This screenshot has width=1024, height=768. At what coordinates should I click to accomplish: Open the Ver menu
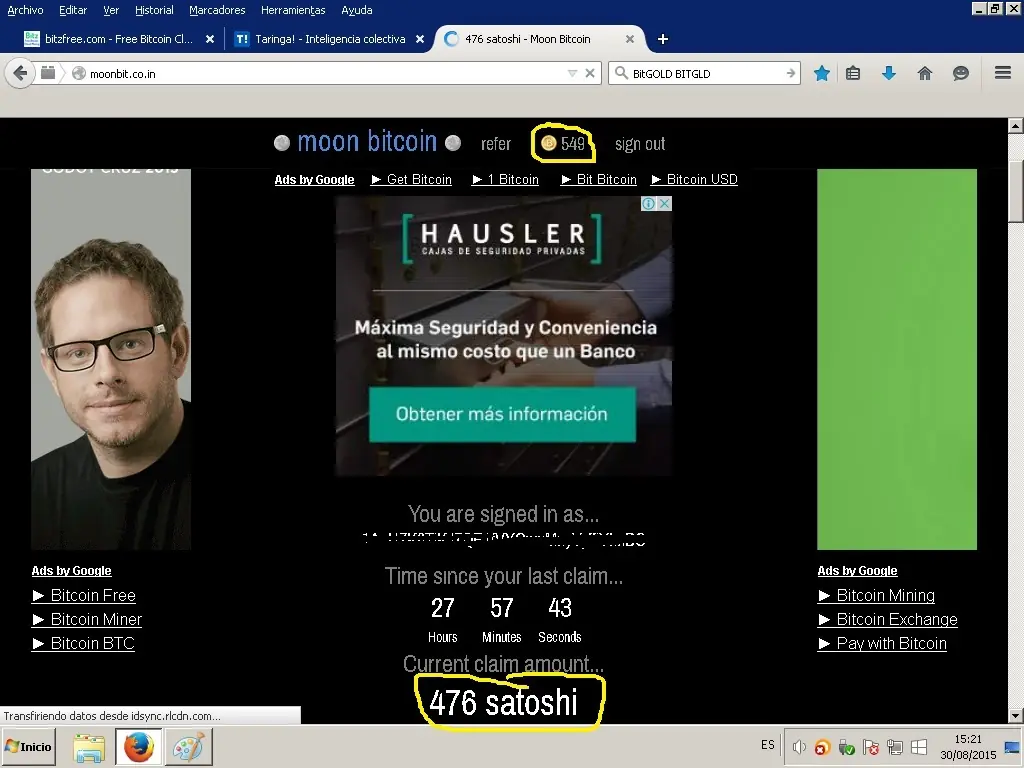[x=111, y=10]
